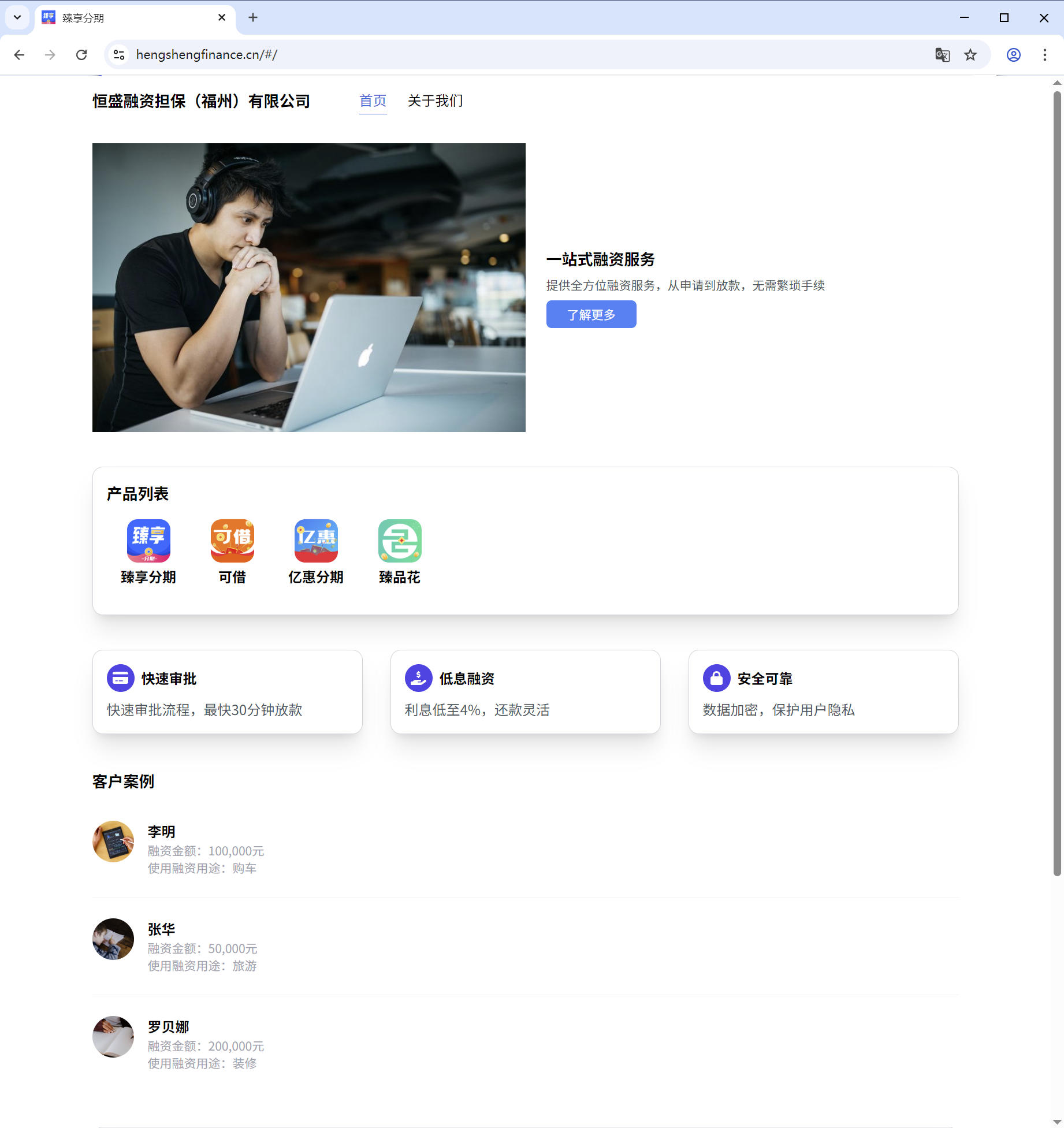Image resolution: width=1064 pixels, height=1128 pixels.
Task: Open Chrome's three-dot menu
Action: (1044, 55)
